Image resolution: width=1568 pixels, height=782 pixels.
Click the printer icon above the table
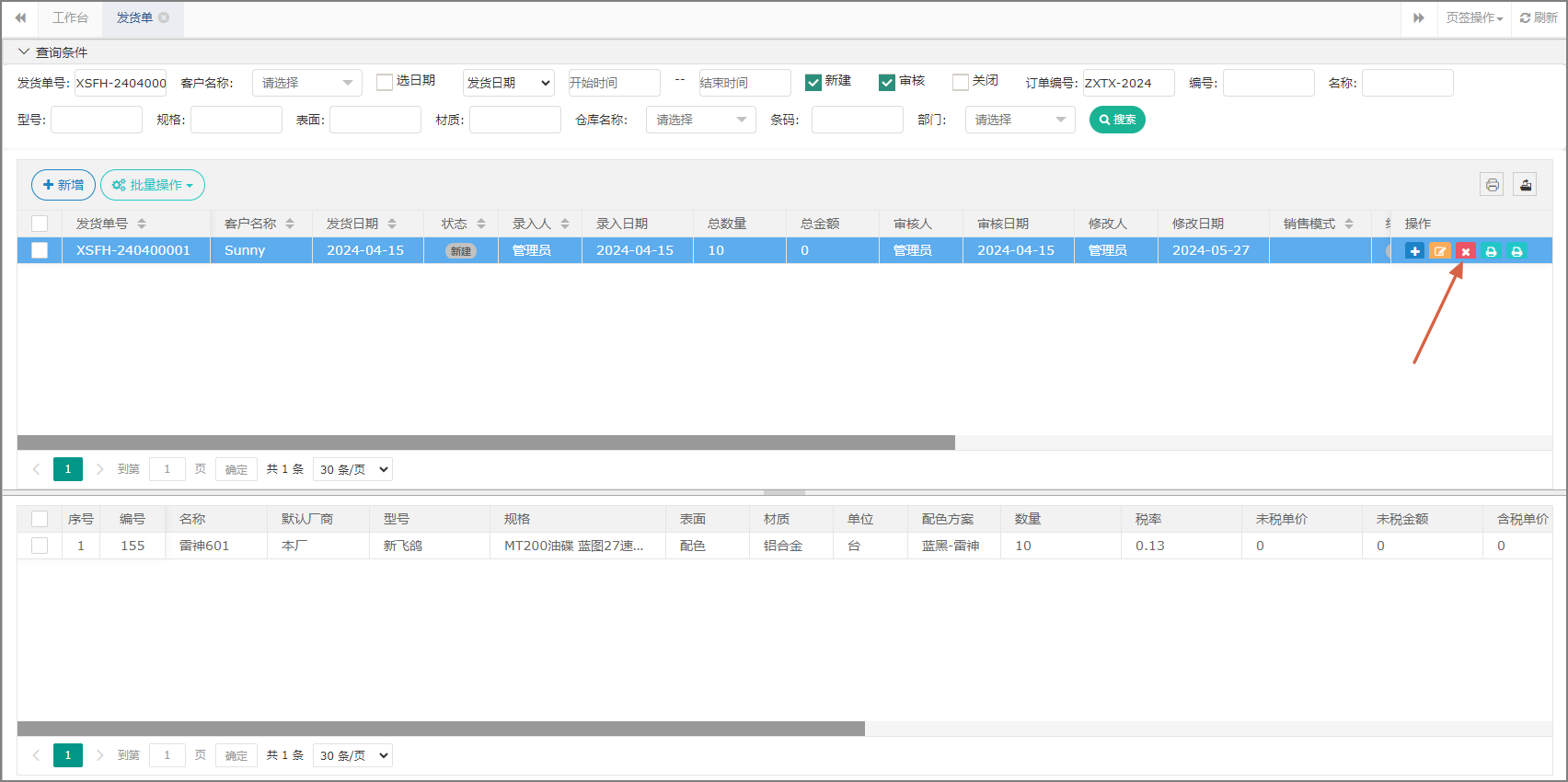coord(1492,185)
